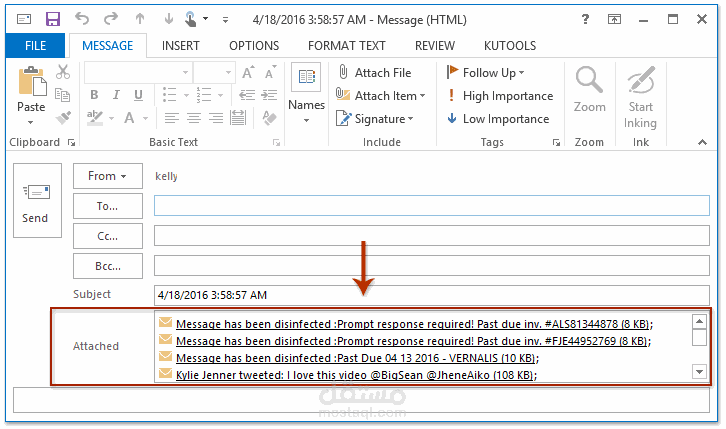The width and height of the screenshot is (726, 429).
Task: Click the To... button
Action: [x=108, y=206]
